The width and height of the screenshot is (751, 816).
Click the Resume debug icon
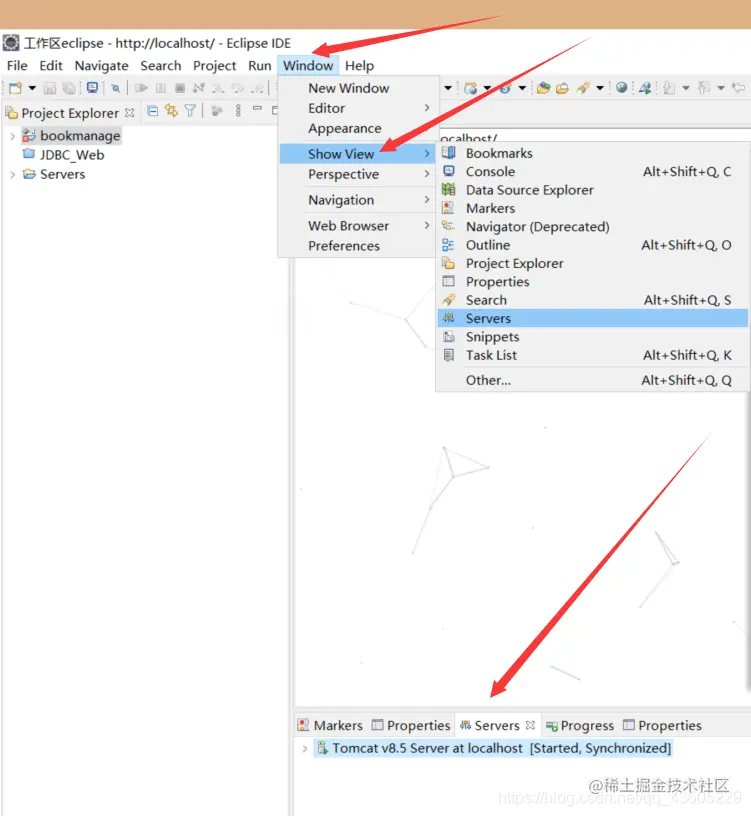tap(141, 88)
